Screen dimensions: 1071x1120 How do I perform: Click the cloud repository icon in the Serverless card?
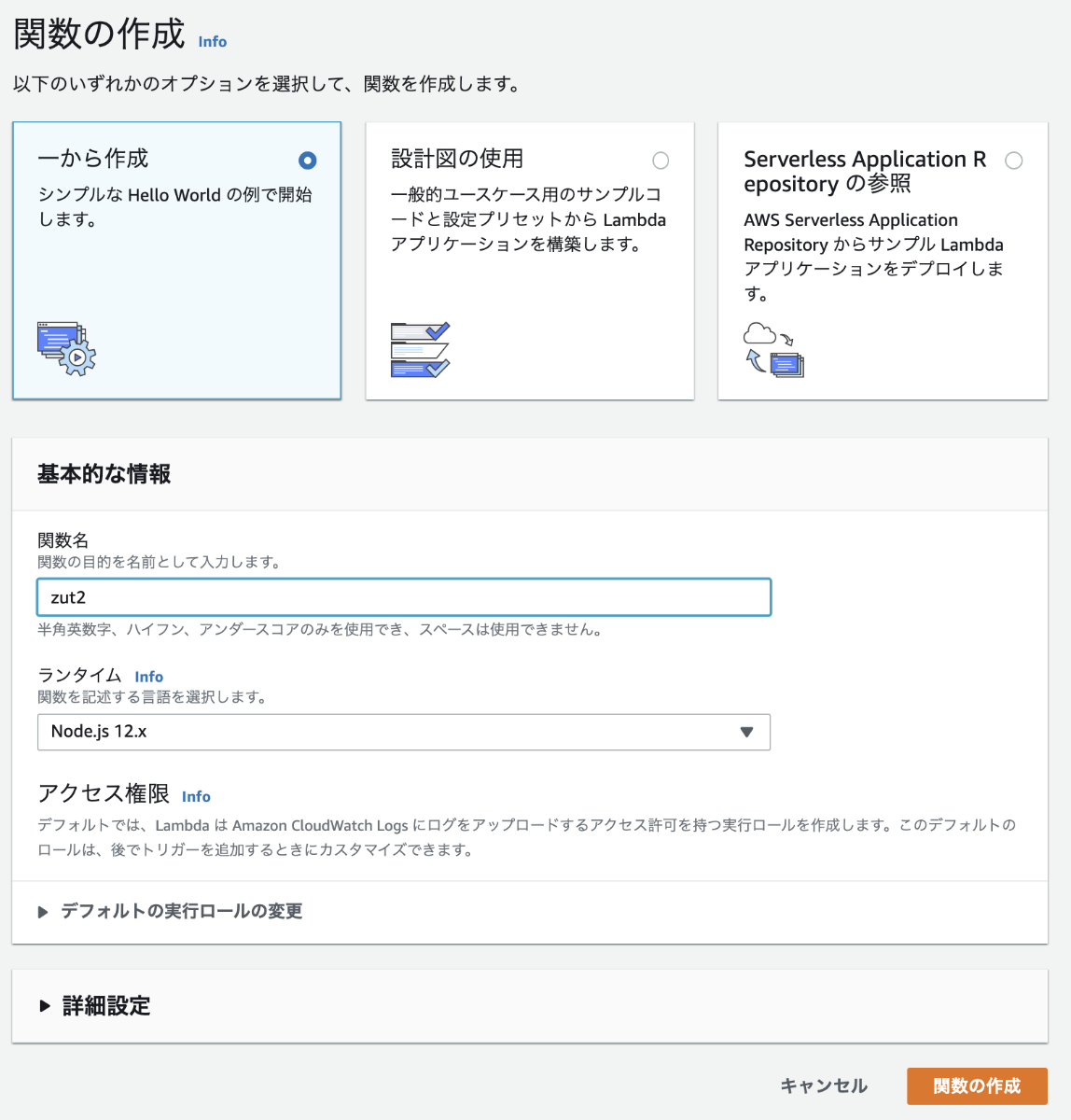pos(773,349)
